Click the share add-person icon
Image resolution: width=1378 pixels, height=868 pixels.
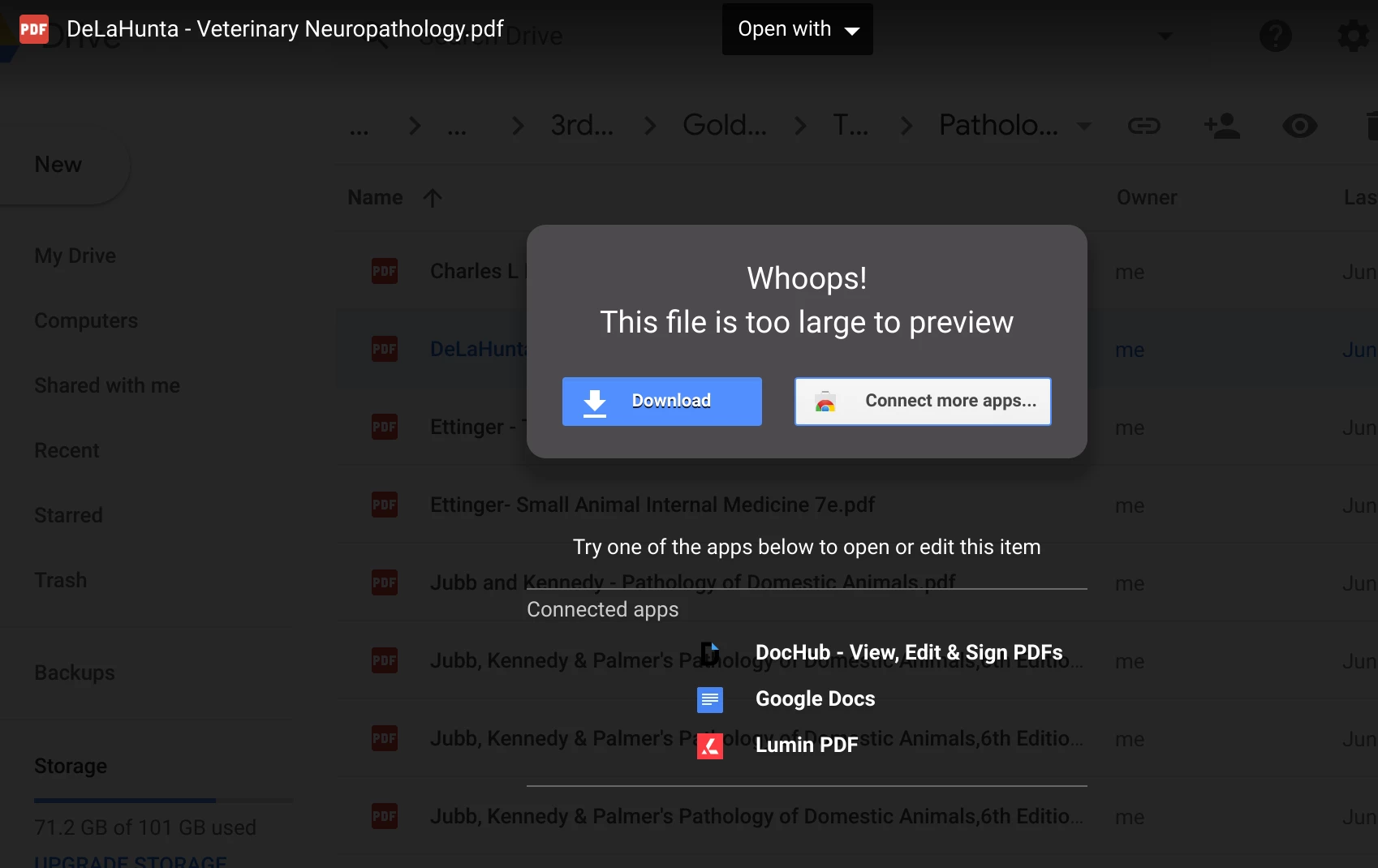point(1222,126)
